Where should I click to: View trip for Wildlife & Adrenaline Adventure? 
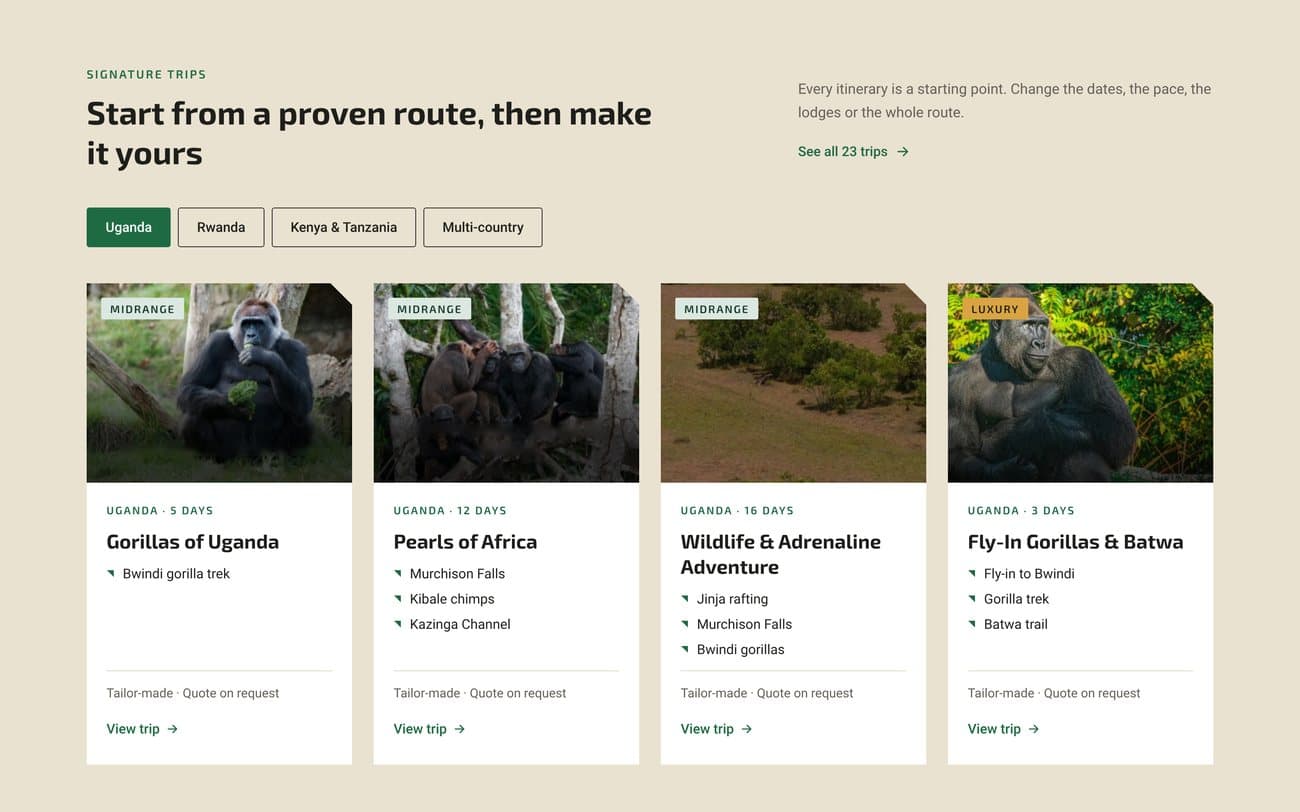(716, 729)
